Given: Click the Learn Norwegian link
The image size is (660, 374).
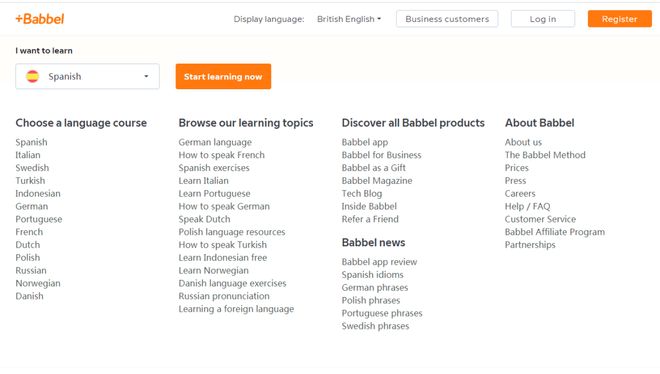Looking at the screenshot, I should point(214,271).
